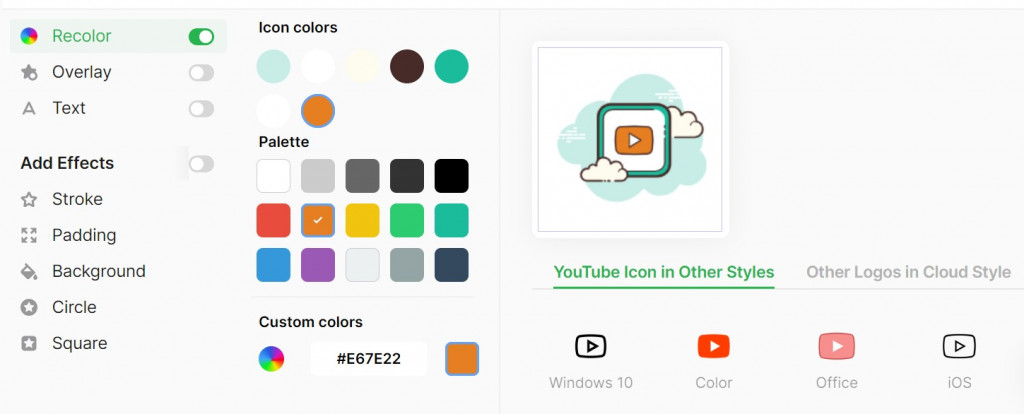Pick black from the palette
Image resolution: width=1024 pixels, height=414 pixels.
point(451,176)
